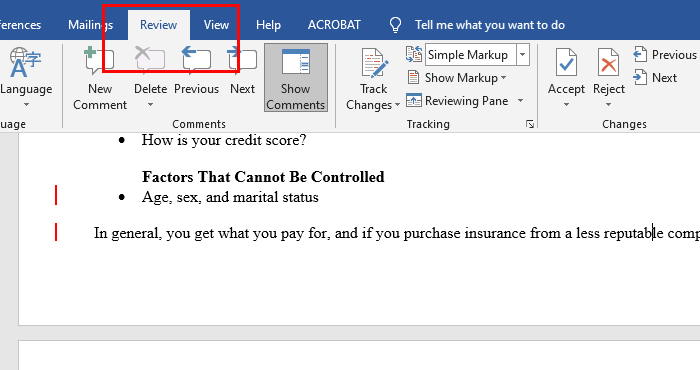Viewport: 700px width, 370px height.
Task: Click the lightbulb Tell Me icon
Action: [x=395, y=25]
